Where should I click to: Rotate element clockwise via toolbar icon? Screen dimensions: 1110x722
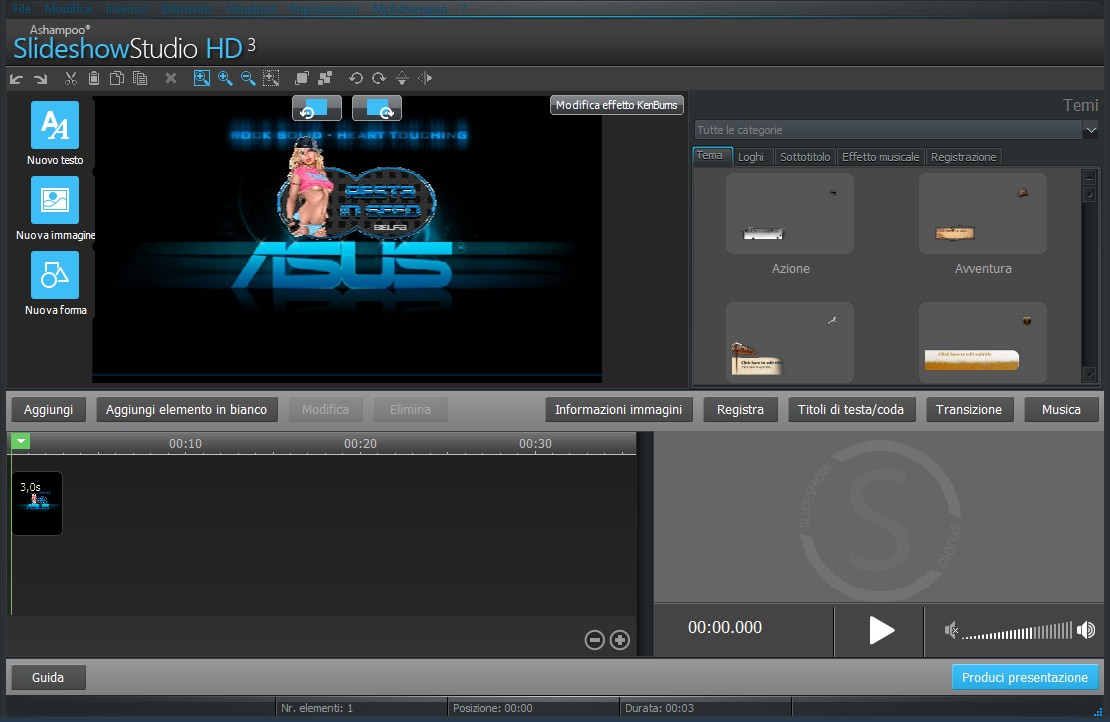[379, 79]
